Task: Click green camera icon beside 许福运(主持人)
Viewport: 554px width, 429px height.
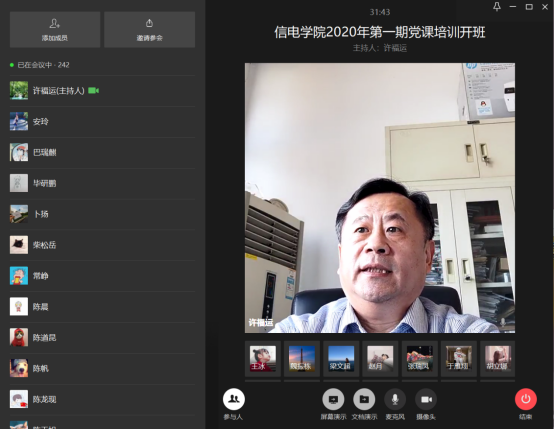Action: click(x=93, y=91)
